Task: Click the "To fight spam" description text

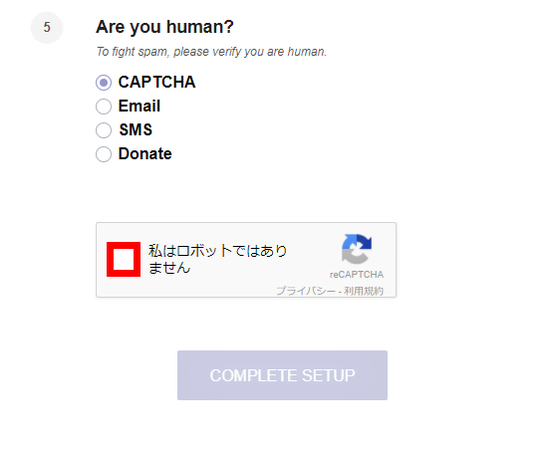Action: [211, 52]
